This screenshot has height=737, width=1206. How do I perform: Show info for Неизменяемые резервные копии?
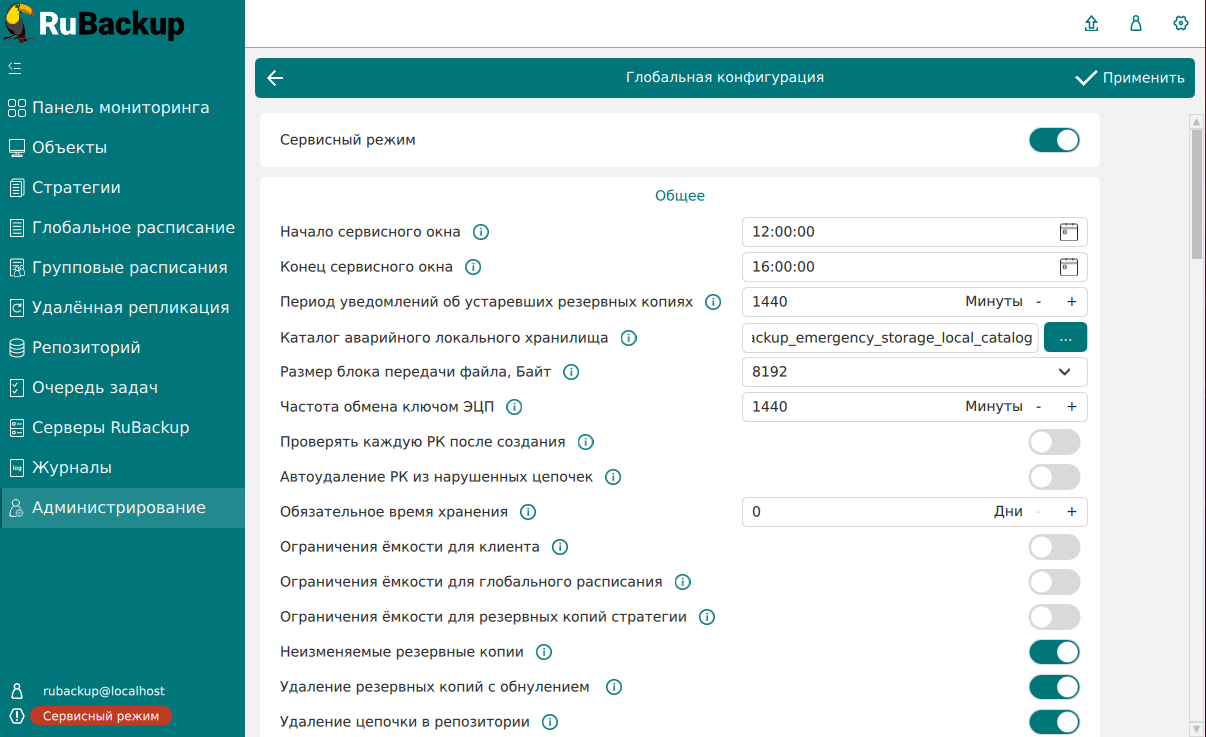click(x=544, y=652)
